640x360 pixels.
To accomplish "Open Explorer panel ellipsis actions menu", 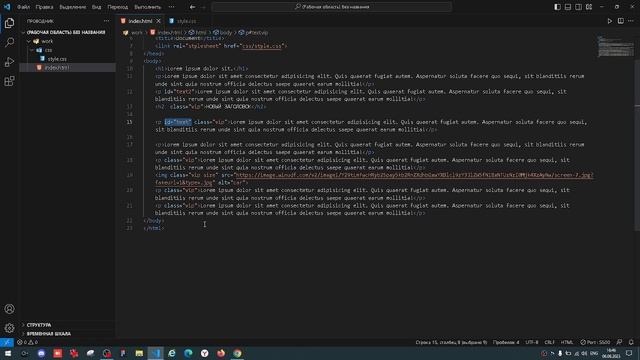I will pyautogui.click(x=107, y=21).
